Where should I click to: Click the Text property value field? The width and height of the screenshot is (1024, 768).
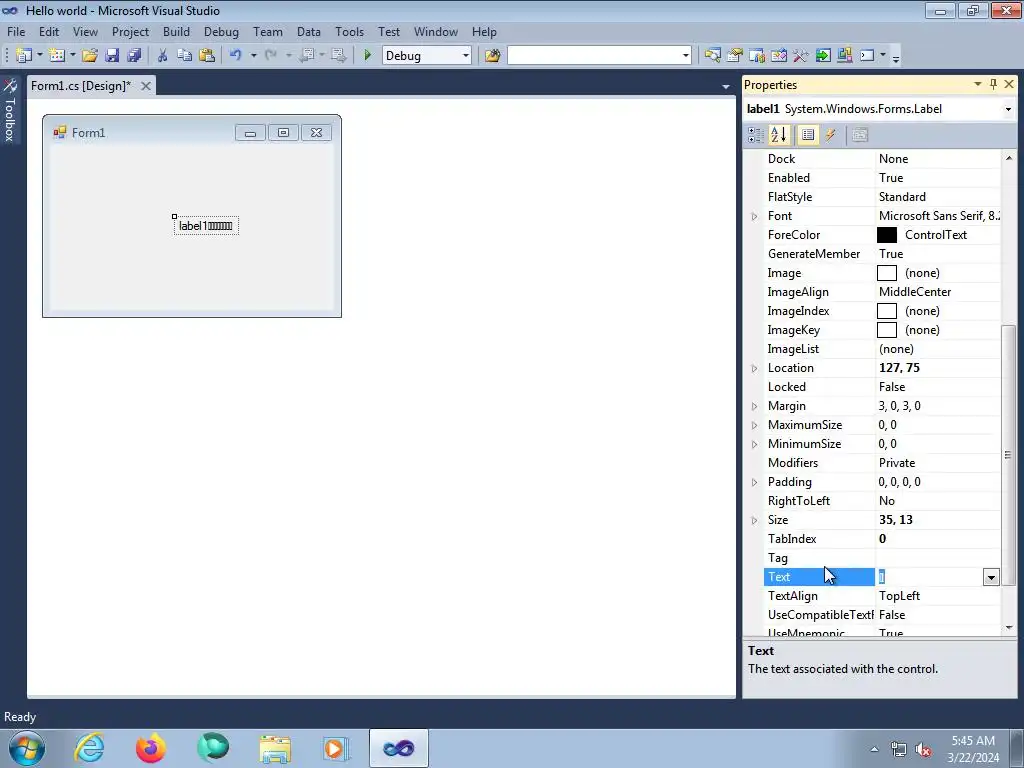[929, 577]
